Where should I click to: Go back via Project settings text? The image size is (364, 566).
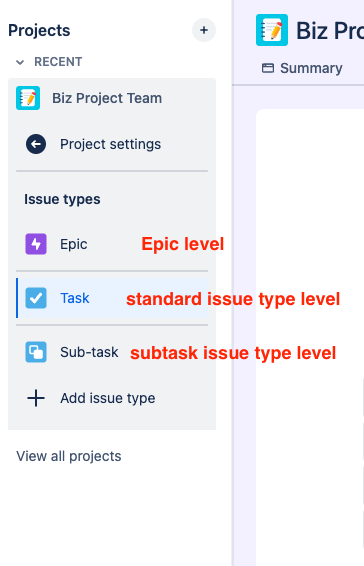pos(110,144)
